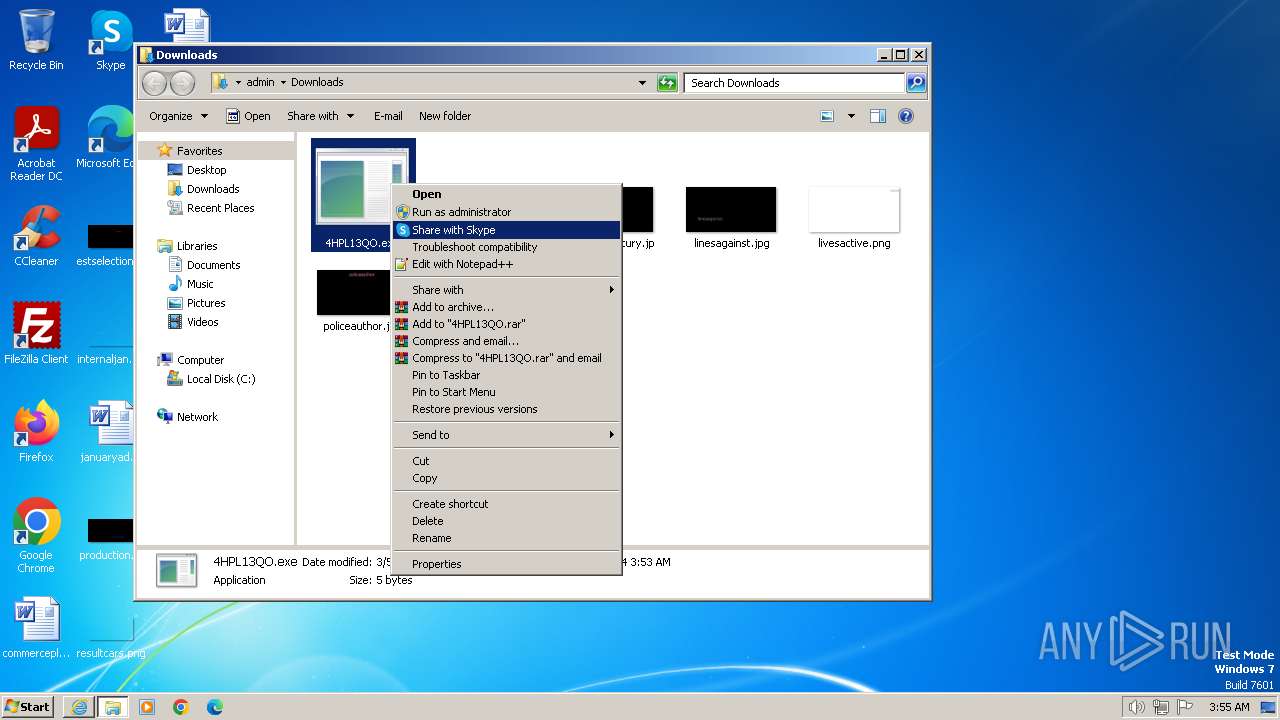Click the search magnifier icon
Image resolution: width=1280 pixels, height=720 pixels.
coord(915,83)
